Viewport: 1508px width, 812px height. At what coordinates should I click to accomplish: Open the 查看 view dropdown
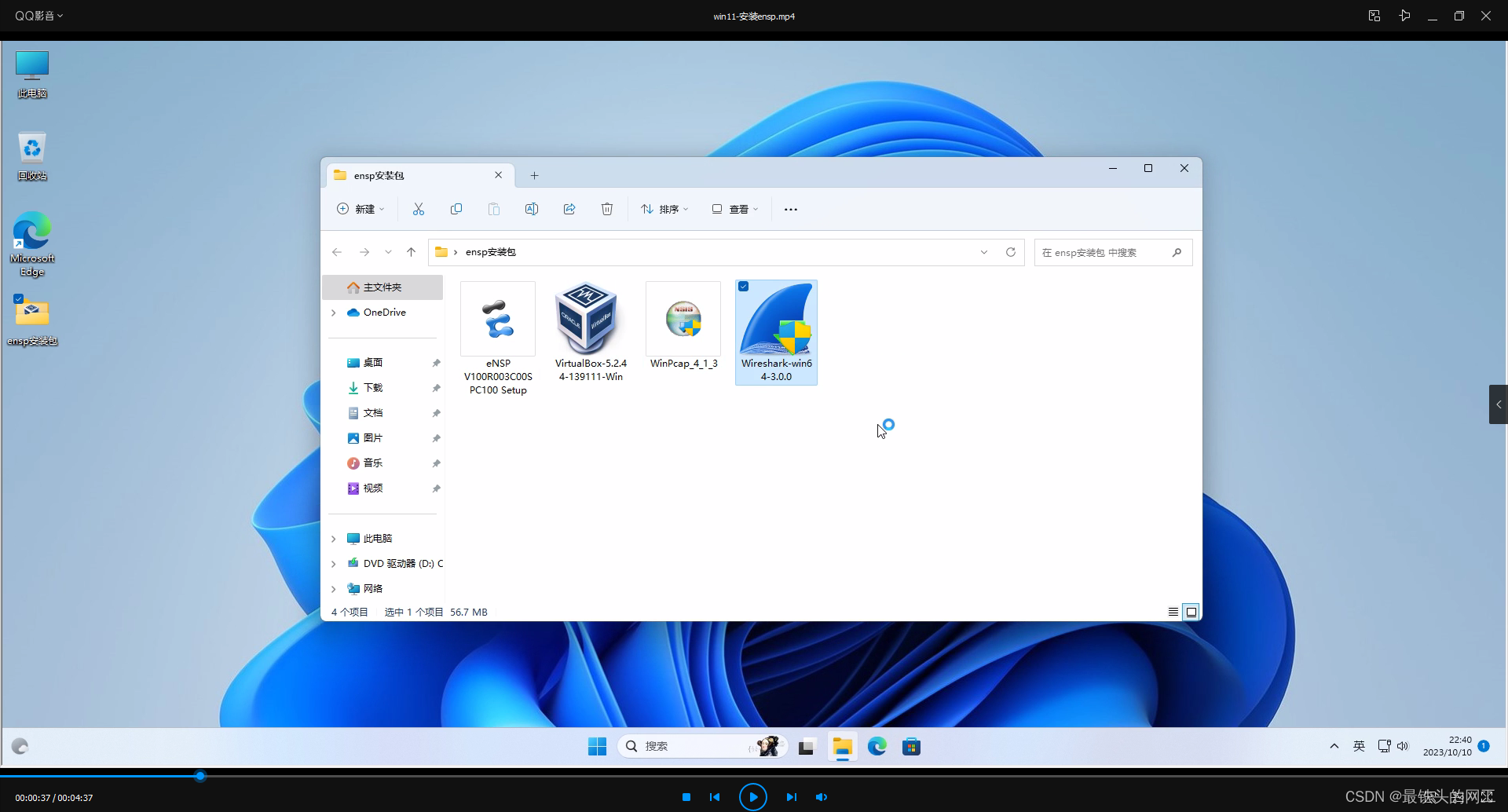tap(735, 209)
